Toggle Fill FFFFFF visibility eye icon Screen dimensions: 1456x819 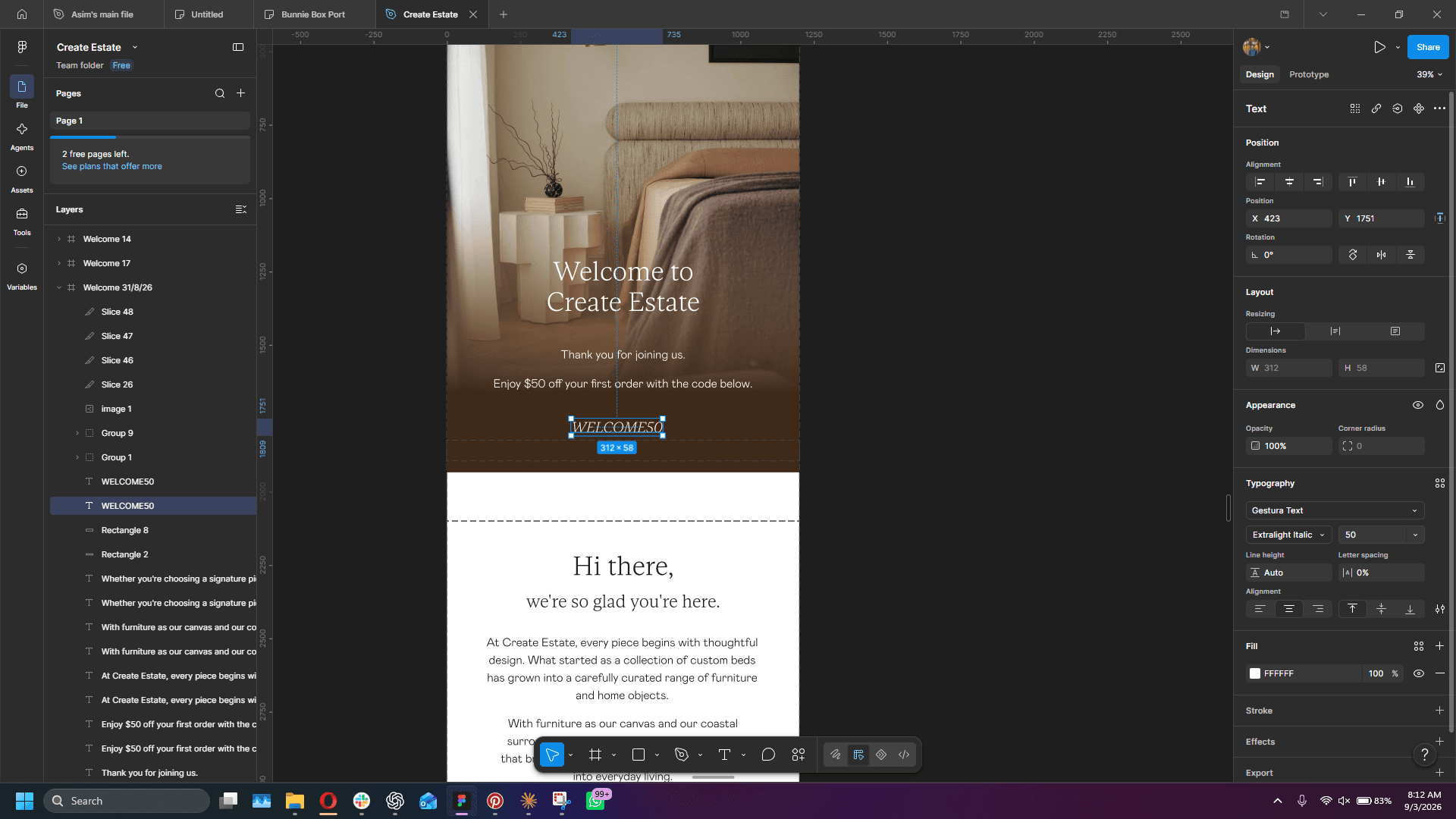[x=1419, y=673]
